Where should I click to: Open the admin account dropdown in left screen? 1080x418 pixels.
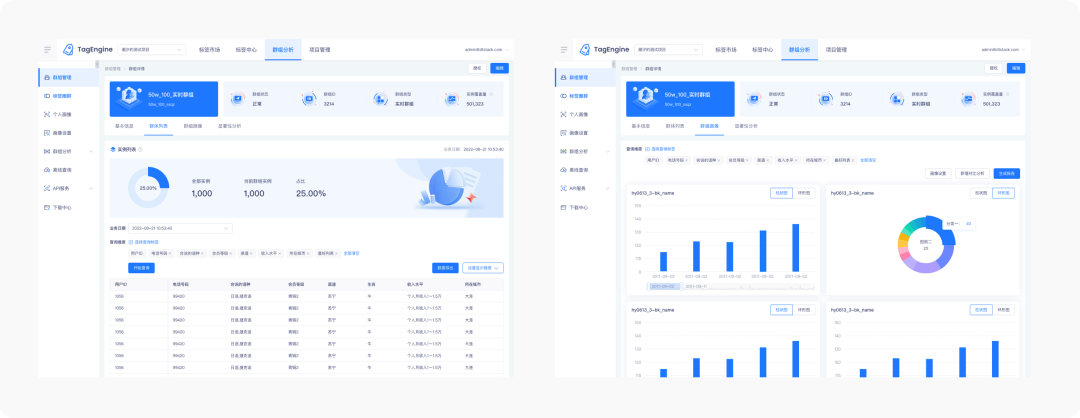(x=486, y=50)
